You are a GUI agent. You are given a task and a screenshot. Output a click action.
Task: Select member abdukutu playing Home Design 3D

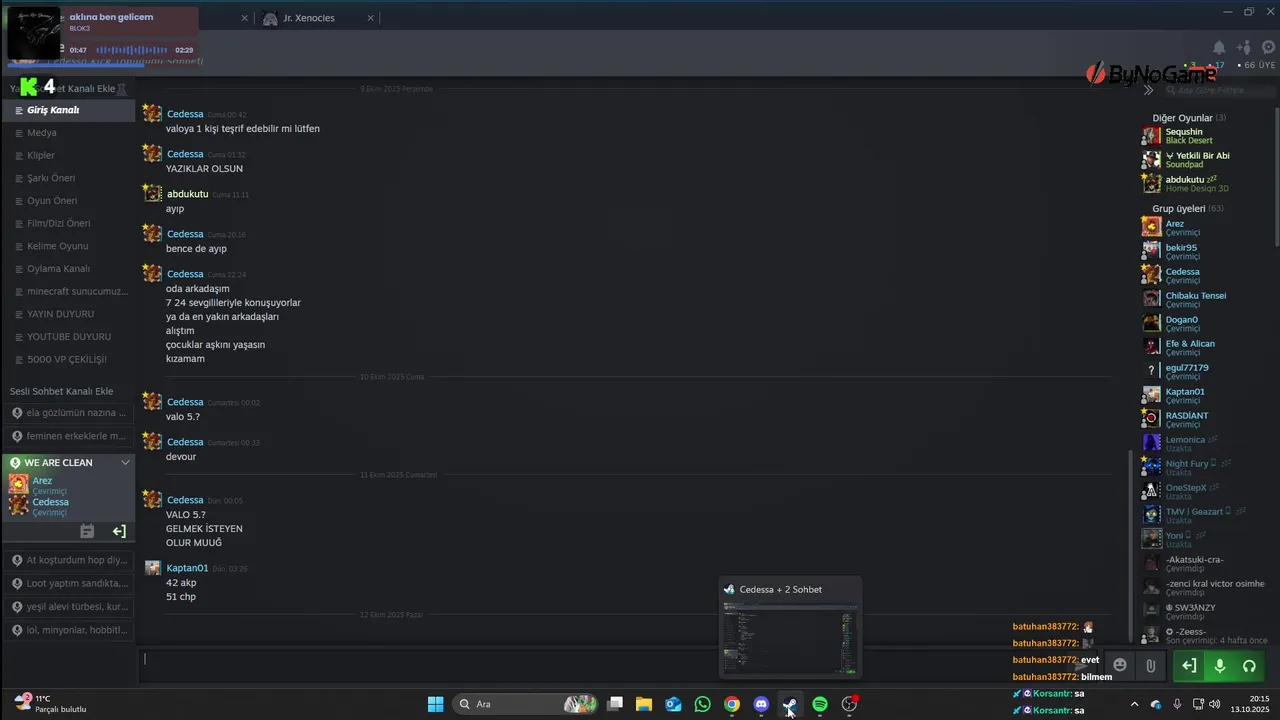click(x=1206, y=184)
